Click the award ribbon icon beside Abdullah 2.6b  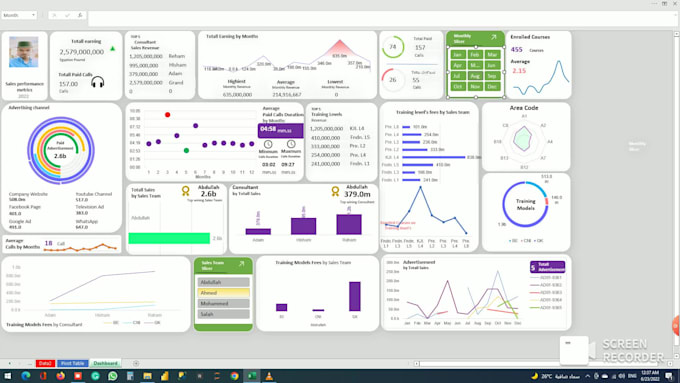186,191
